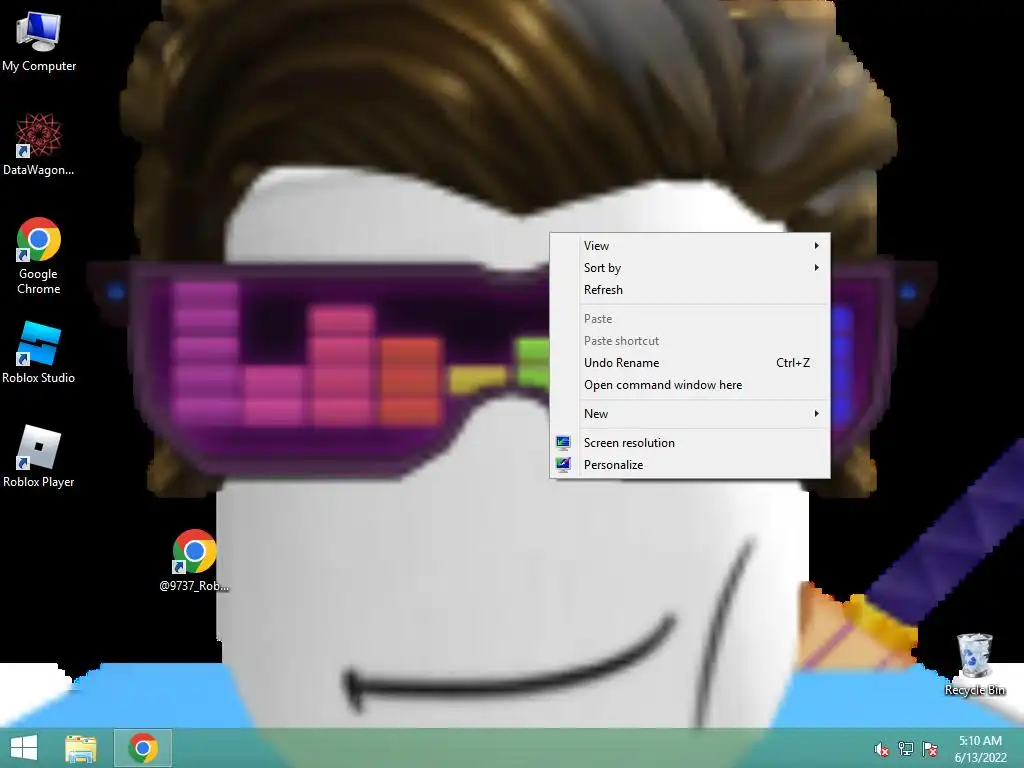Viewport: 1024px width, 768px height.
Task: Open the Windows Start button
Action: click(24, 748)
